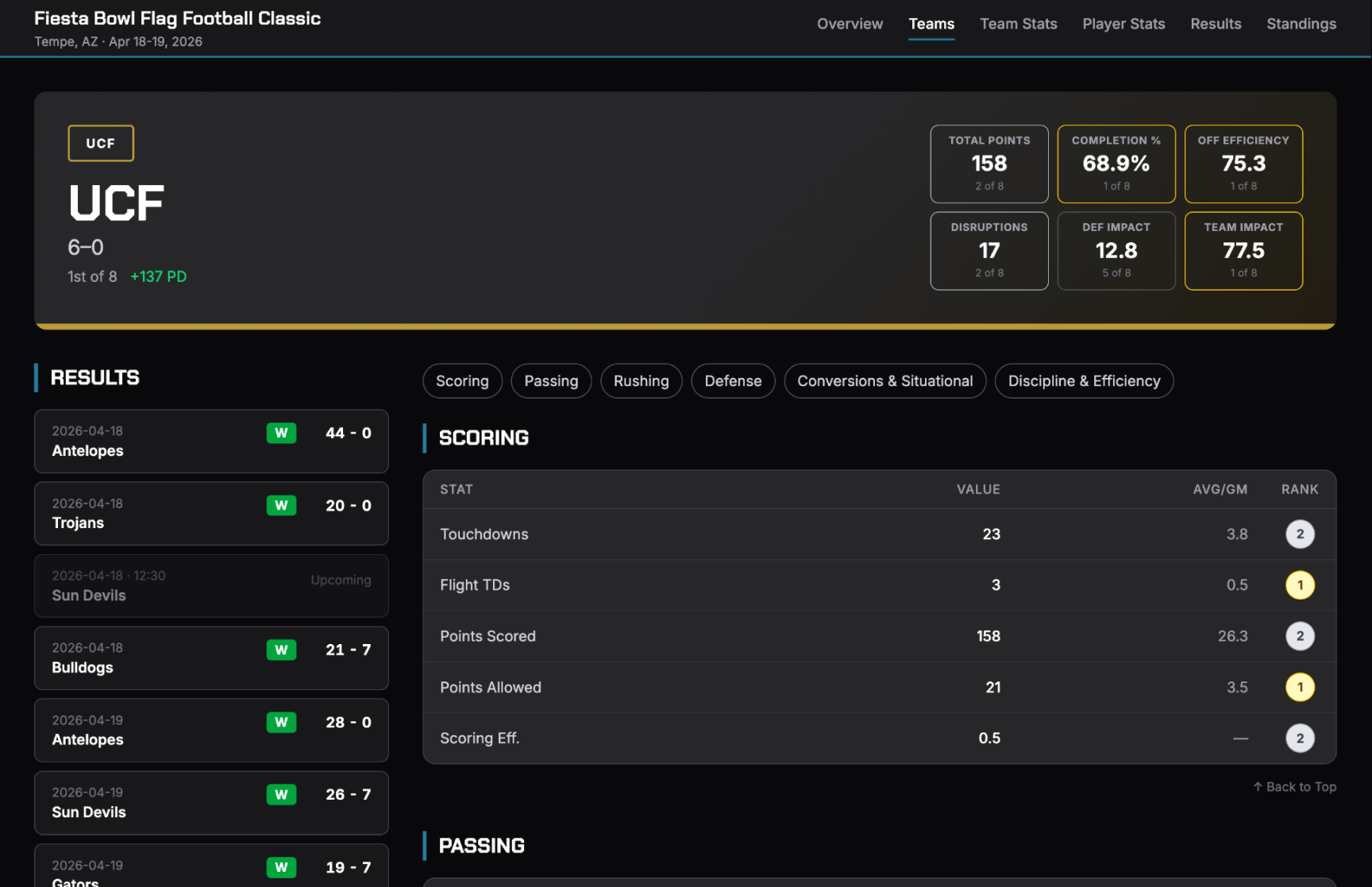This screenshot has width=1372, height=887.
Task: Open the 44 - 0 Antelopes result
Action: point(211,442)
